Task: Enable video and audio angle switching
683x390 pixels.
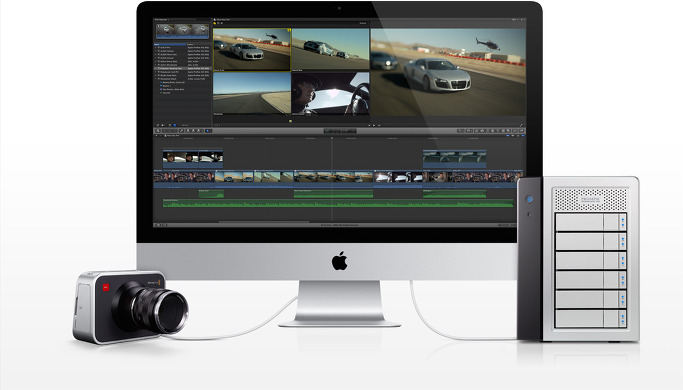Action: pyautogui.click(x=215, y=23)
